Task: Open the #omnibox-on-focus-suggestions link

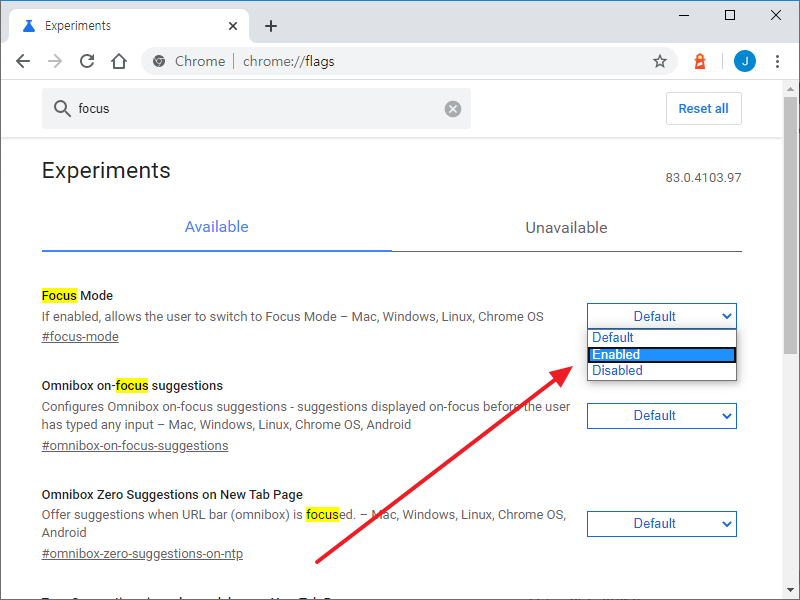Action: (135, 446)
